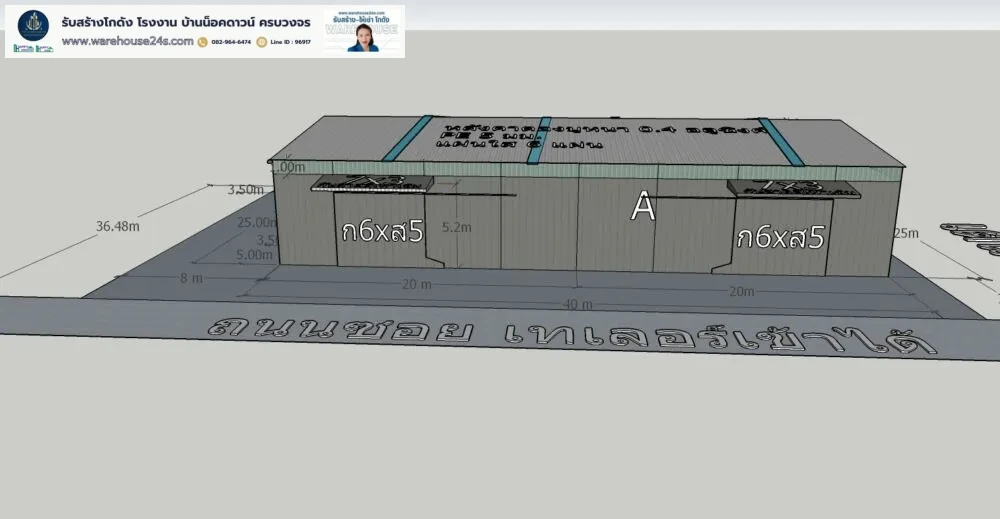This screenshot has height=519, width=1000.
Task: Click the round company logo in the banner
Action: 33,24
